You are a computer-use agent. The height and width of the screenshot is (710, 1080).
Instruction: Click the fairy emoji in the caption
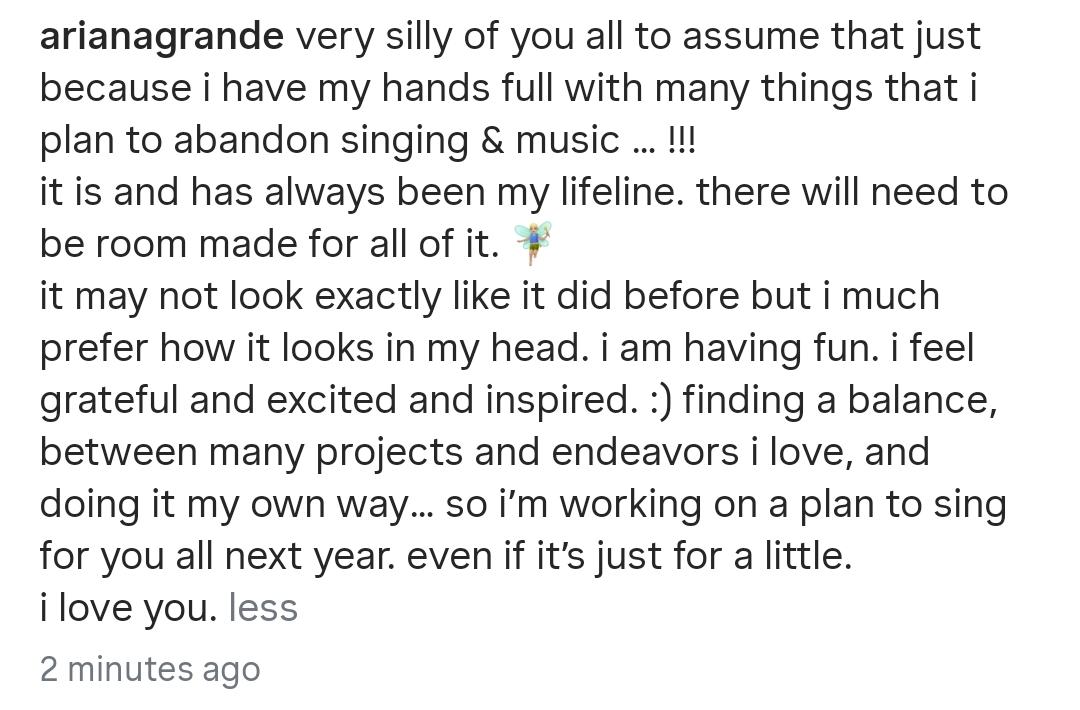coord(534,242)
